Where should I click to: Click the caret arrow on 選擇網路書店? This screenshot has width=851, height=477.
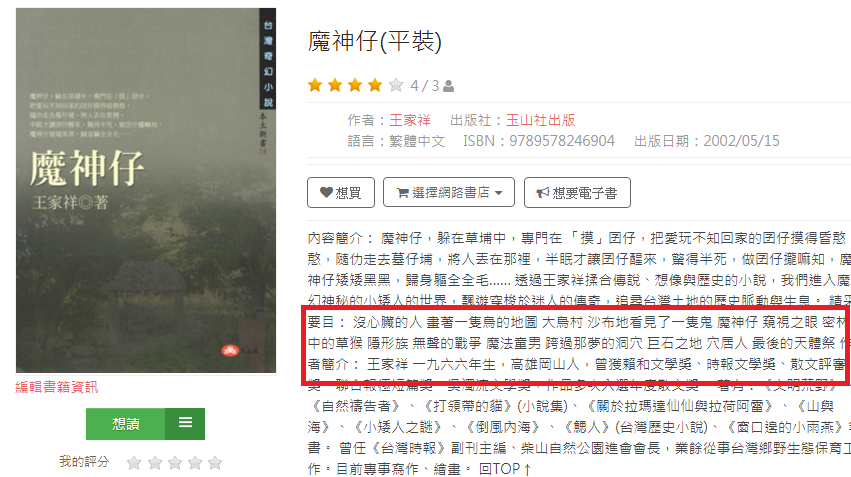click(499, 193)
